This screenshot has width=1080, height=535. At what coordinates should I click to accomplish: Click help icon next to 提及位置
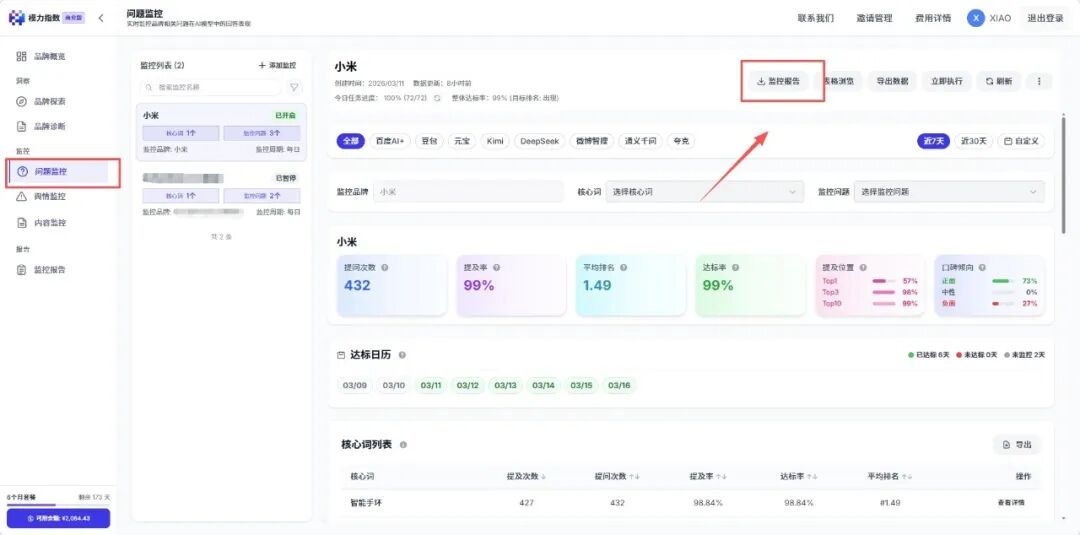863,267
